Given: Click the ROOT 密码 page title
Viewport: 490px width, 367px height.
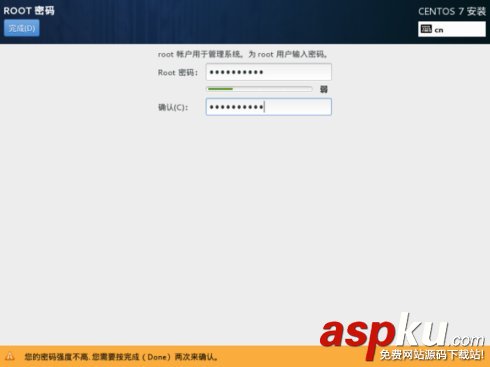Looking at the screenshot, I should pyautogui.click(x=29, y=11).
